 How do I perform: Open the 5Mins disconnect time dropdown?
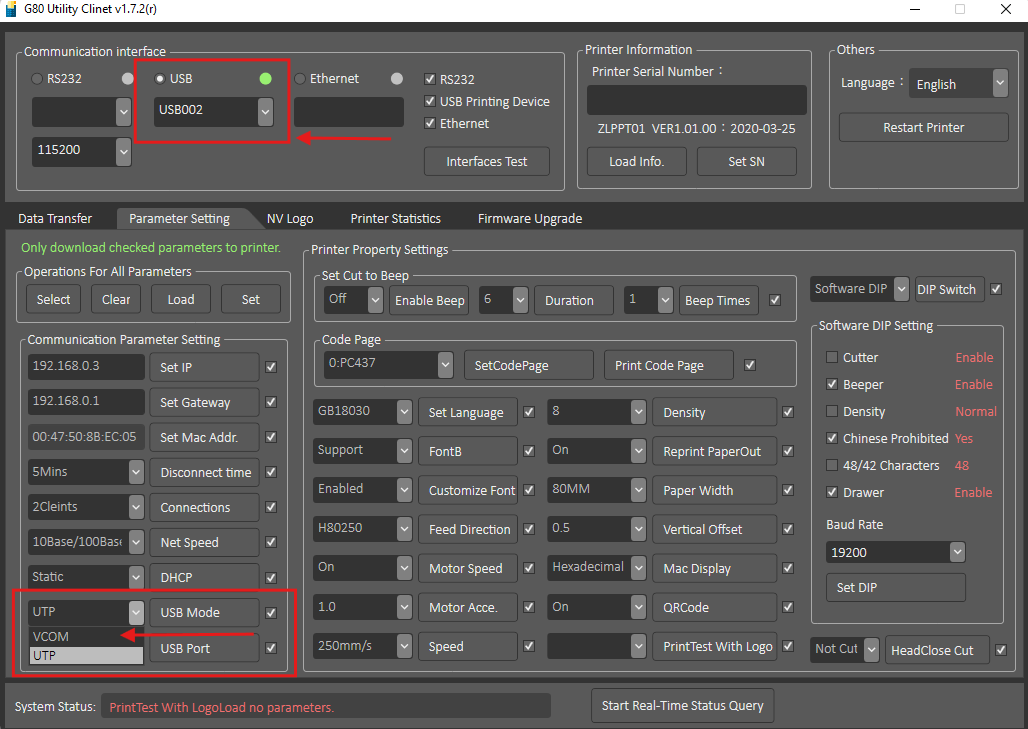pos(136,472)
